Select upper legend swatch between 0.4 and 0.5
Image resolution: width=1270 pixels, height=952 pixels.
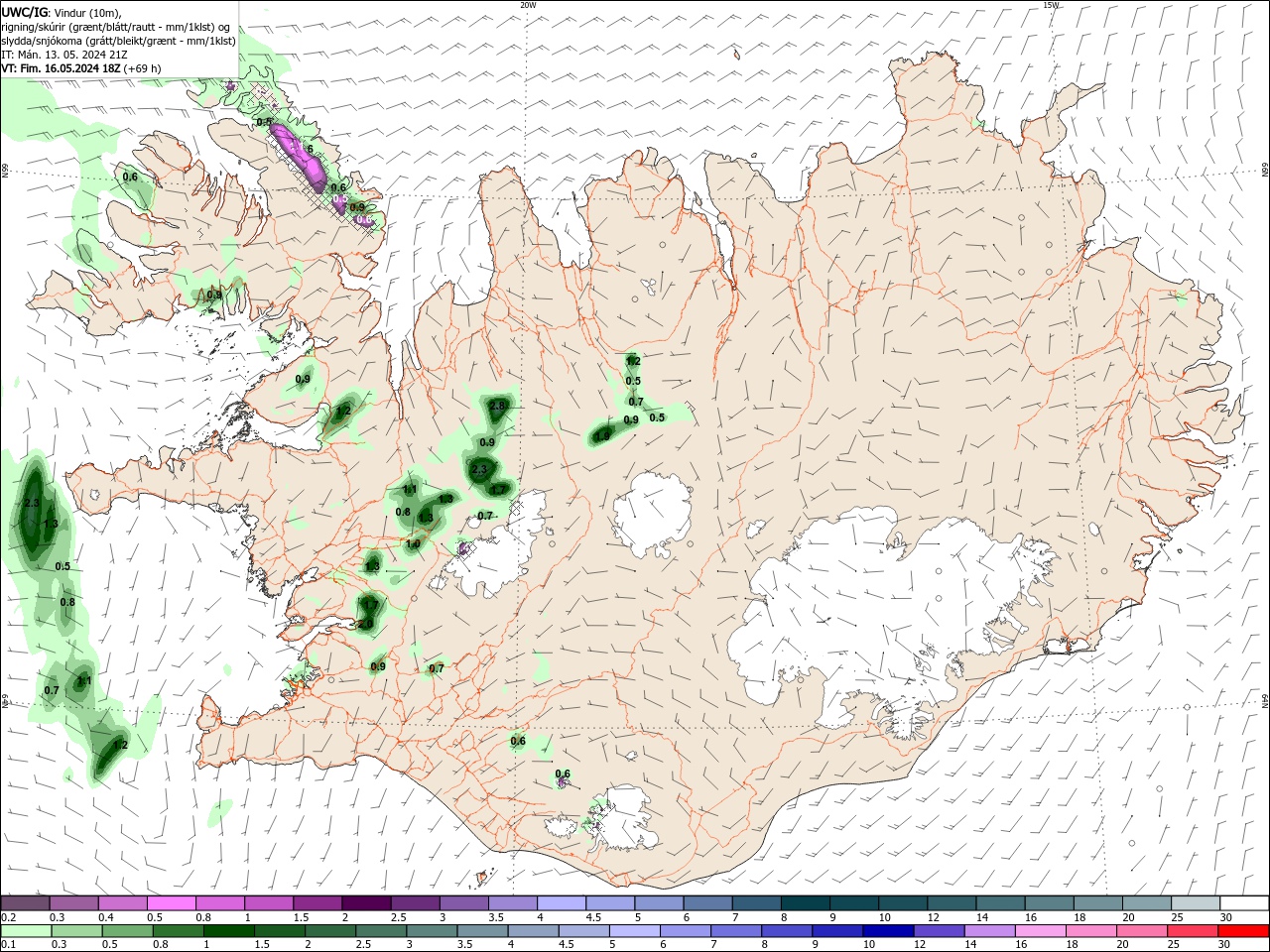122,902
